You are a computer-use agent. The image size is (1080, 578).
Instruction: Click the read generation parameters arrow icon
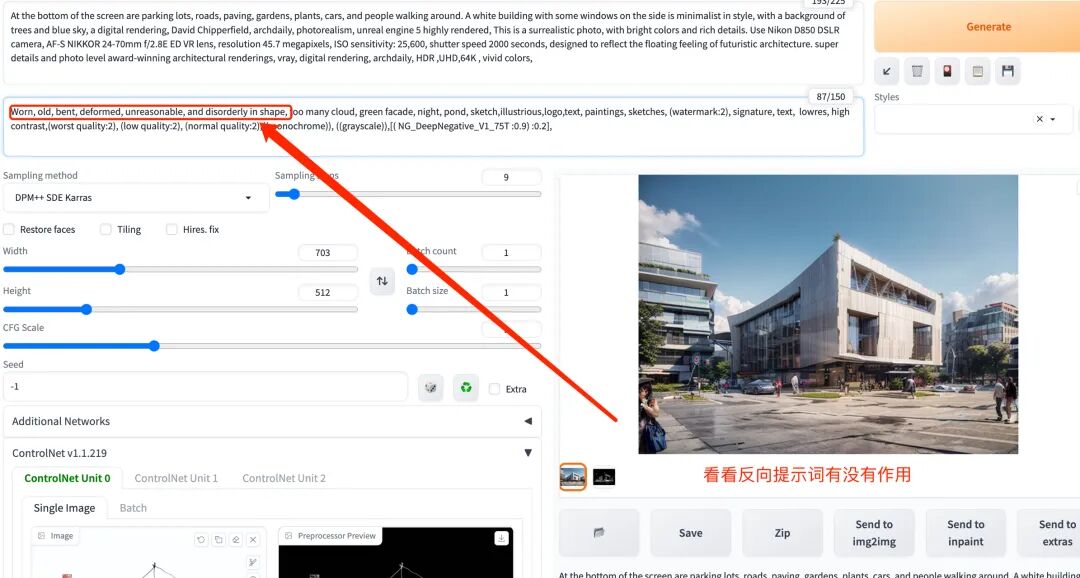coord(886,70)
